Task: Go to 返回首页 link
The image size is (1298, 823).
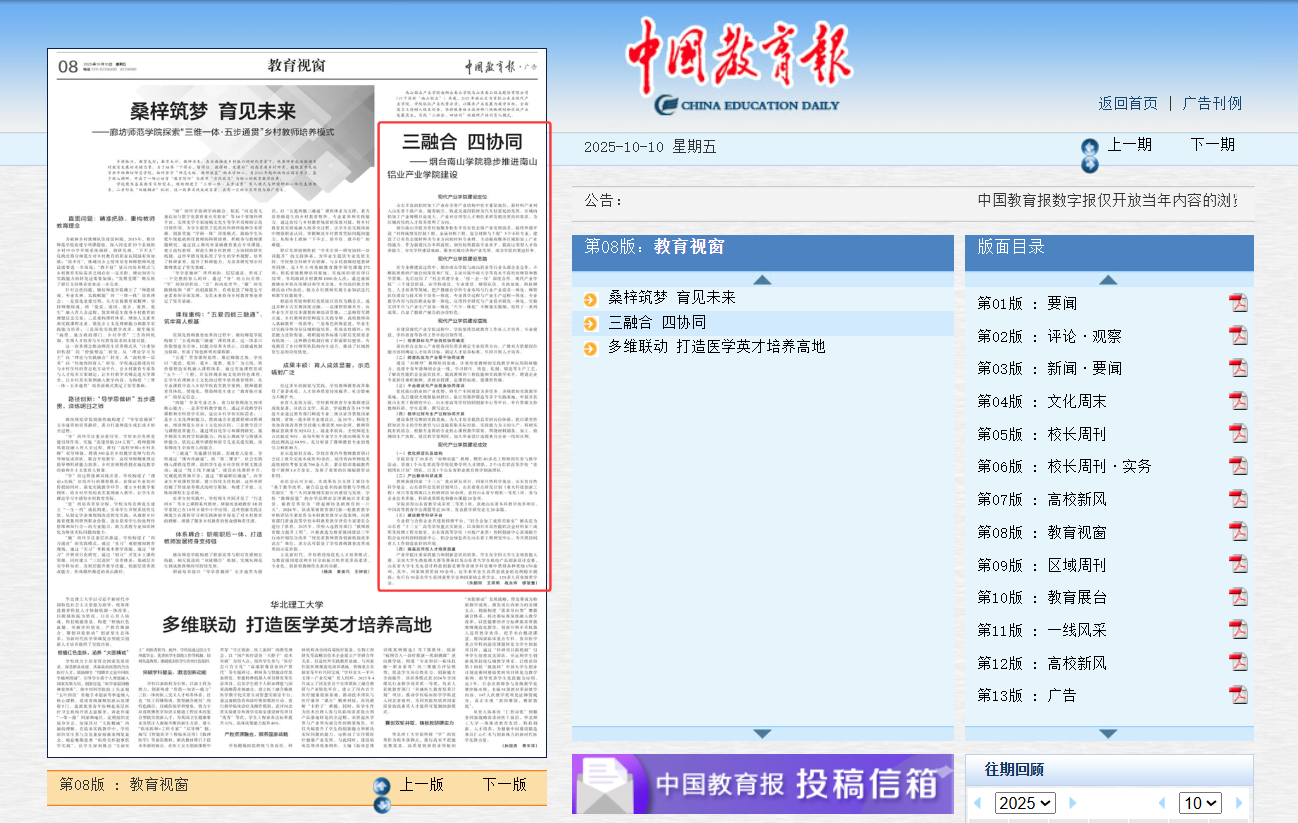Action: pos(1128,103)
